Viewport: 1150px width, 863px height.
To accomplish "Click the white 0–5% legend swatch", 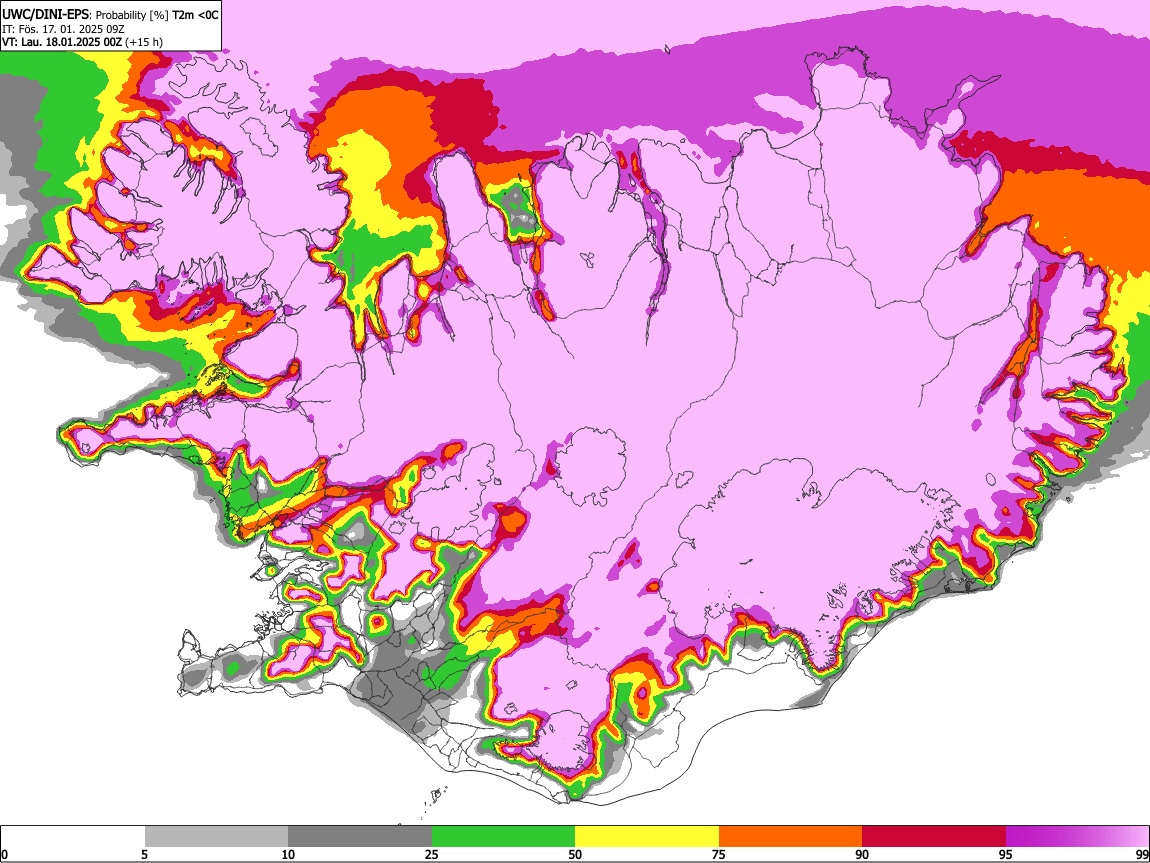I will [73, 837].
